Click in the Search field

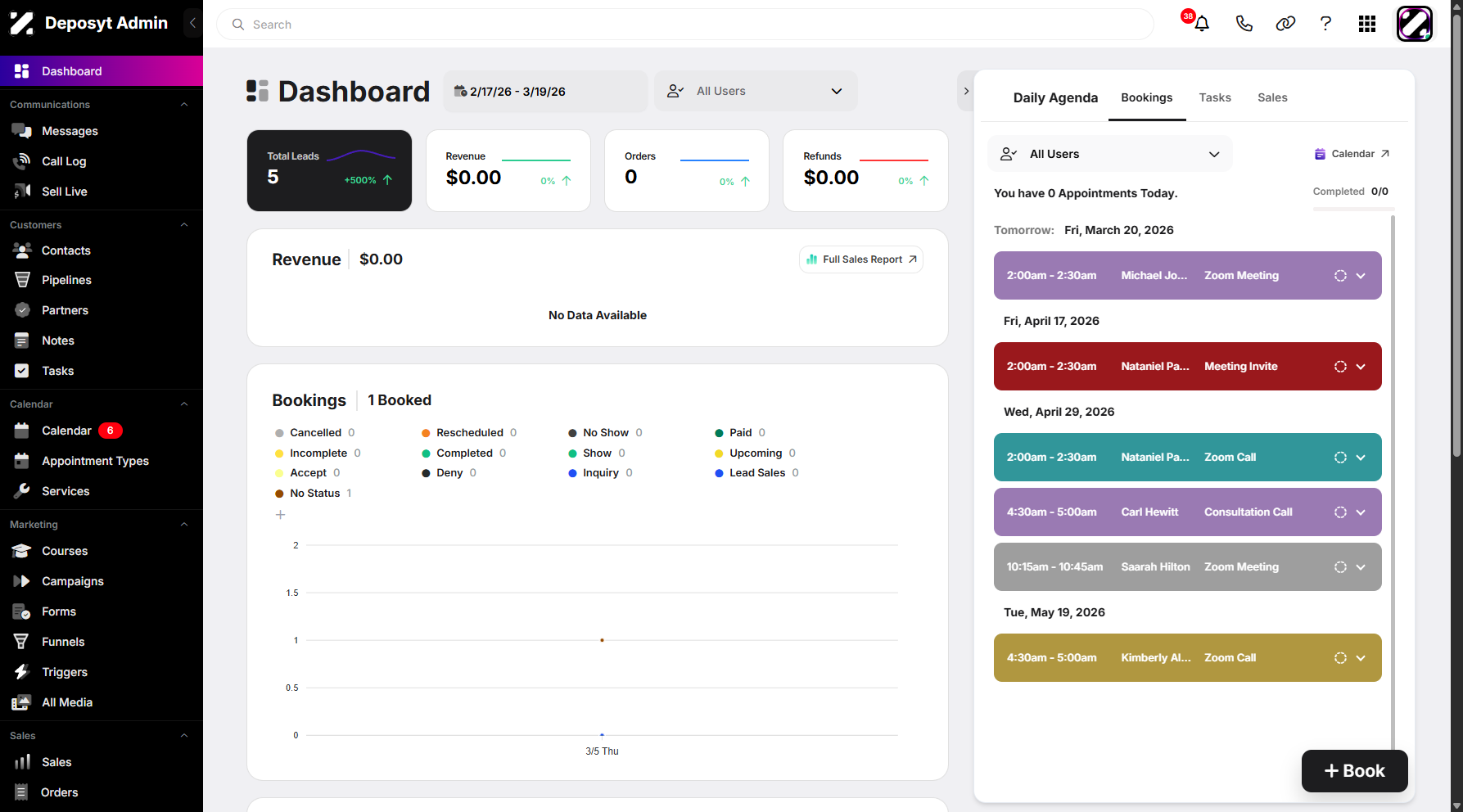(685, 25)
